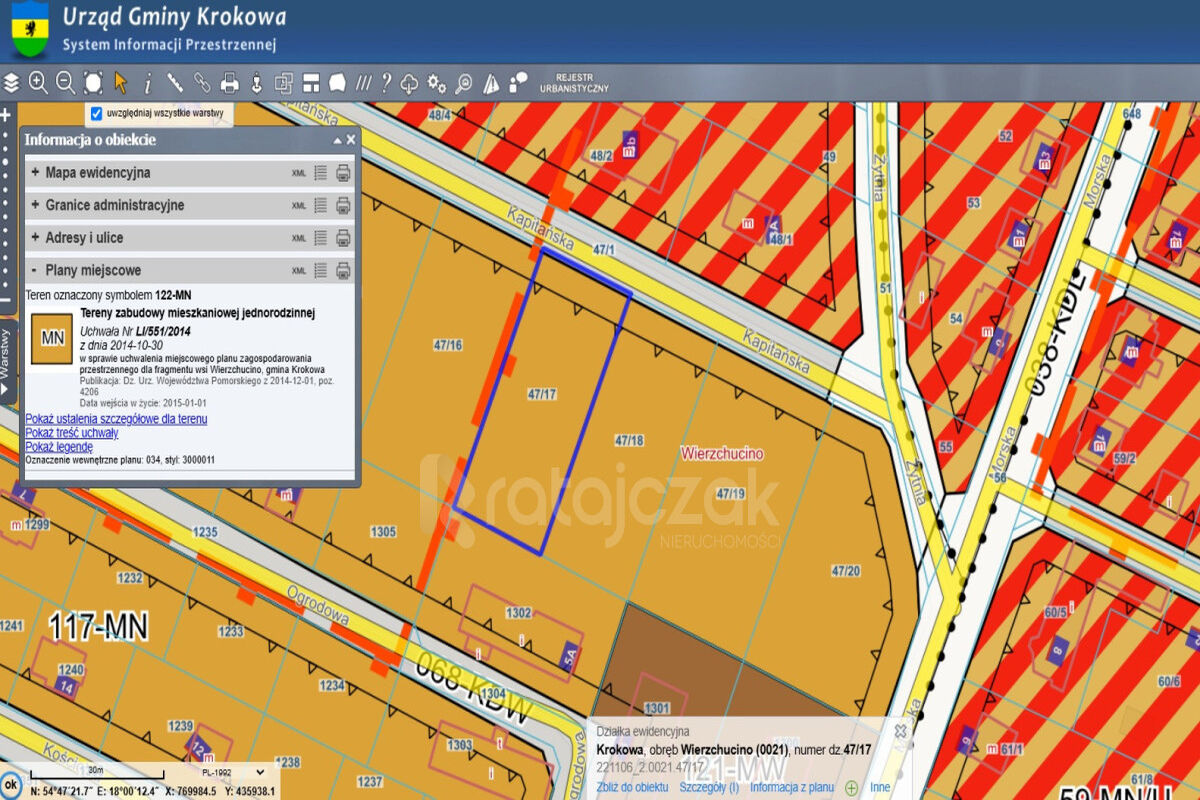Viewport: 1200px width, 800px height.
Task: Click 'Pokaż ustalenia szczegółowe dla terenu' link
Action: pos(116,419)
